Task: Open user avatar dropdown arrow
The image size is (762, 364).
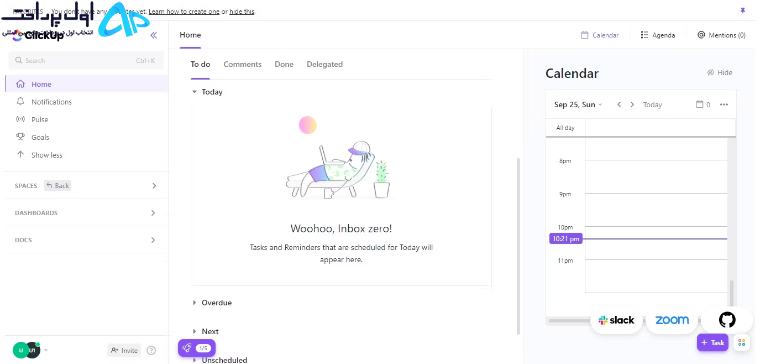Action: [x=46, y=350]
